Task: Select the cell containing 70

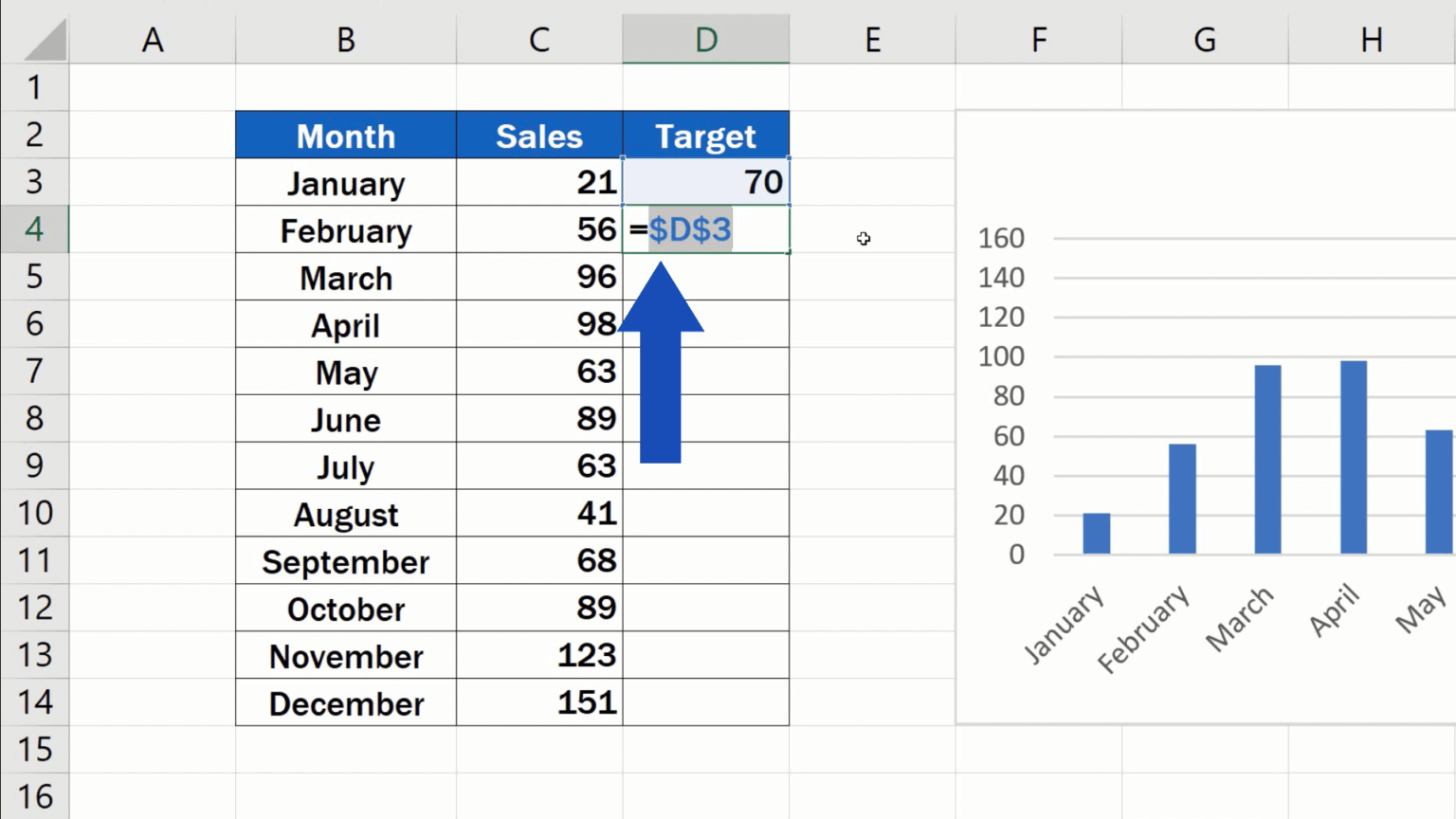Action: coord(705,182)
